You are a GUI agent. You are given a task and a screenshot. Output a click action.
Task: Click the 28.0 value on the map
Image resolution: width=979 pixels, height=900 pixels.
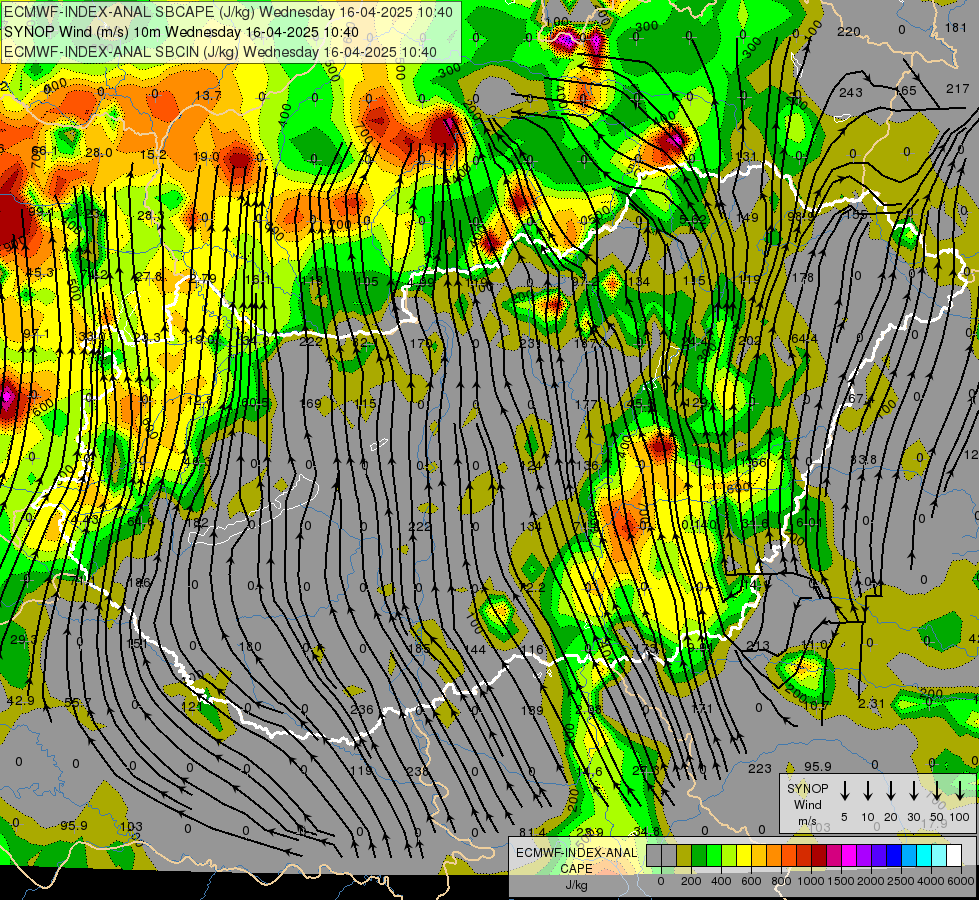[99, 152]
